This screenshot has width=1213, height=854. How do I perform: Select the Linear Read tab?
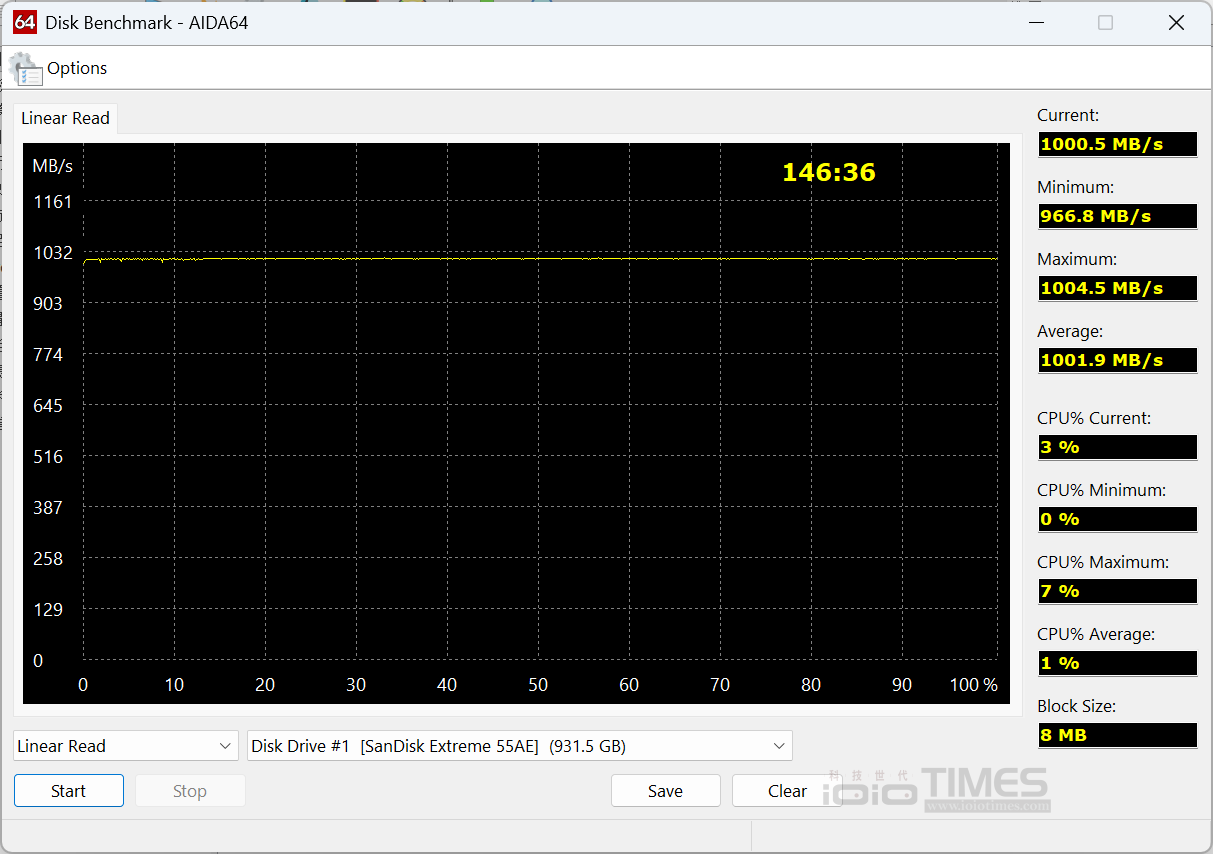point(64,118)
